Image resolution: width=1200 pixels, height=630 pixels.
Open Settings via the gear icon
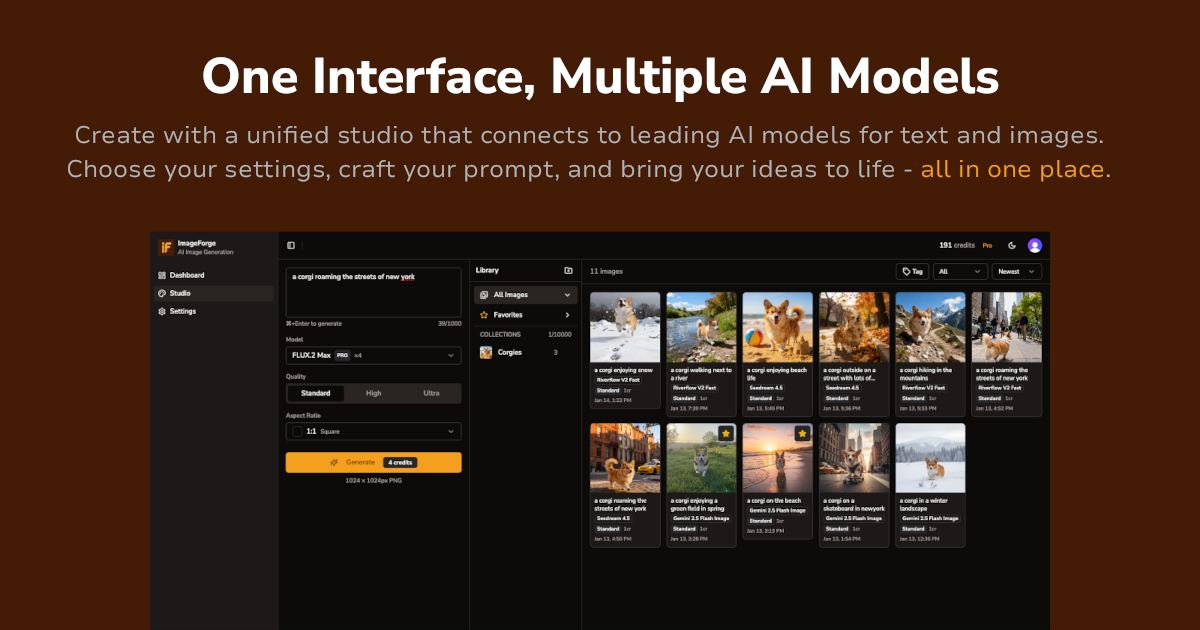pos(161,311)
